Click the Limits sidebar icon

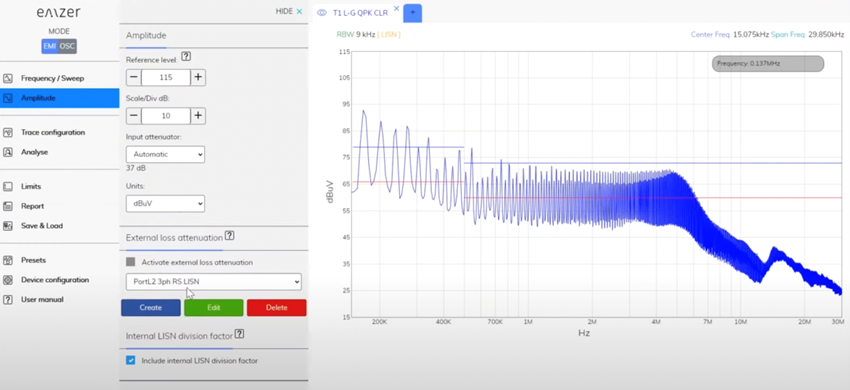tap(8, 187)
